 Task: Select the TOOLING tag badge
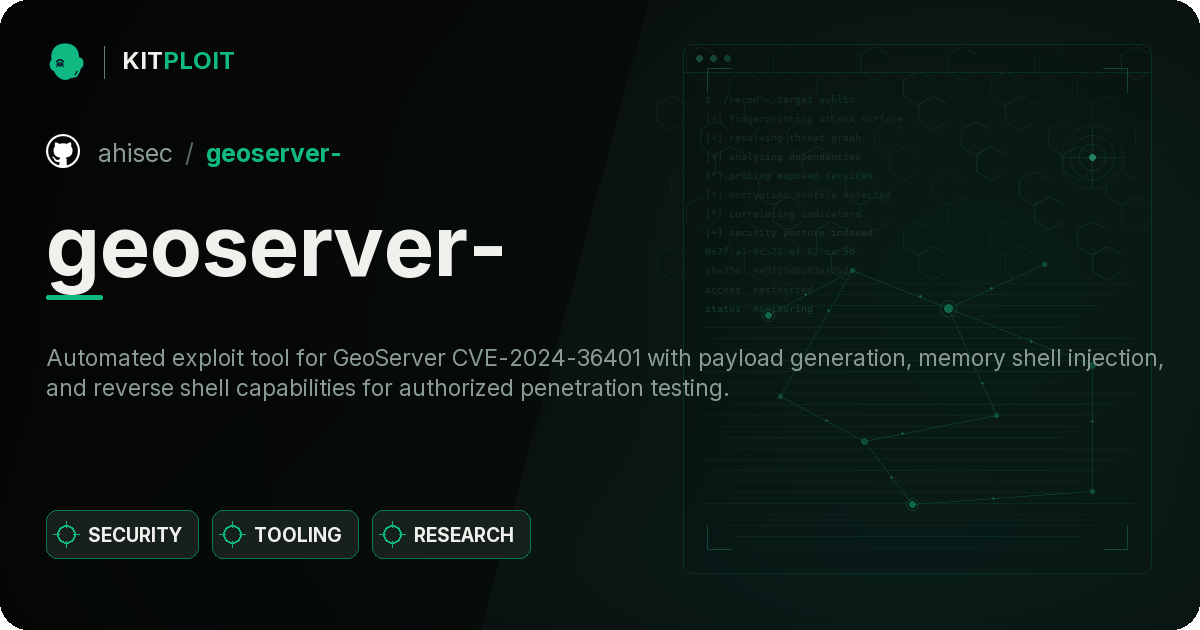pos(285,535)
